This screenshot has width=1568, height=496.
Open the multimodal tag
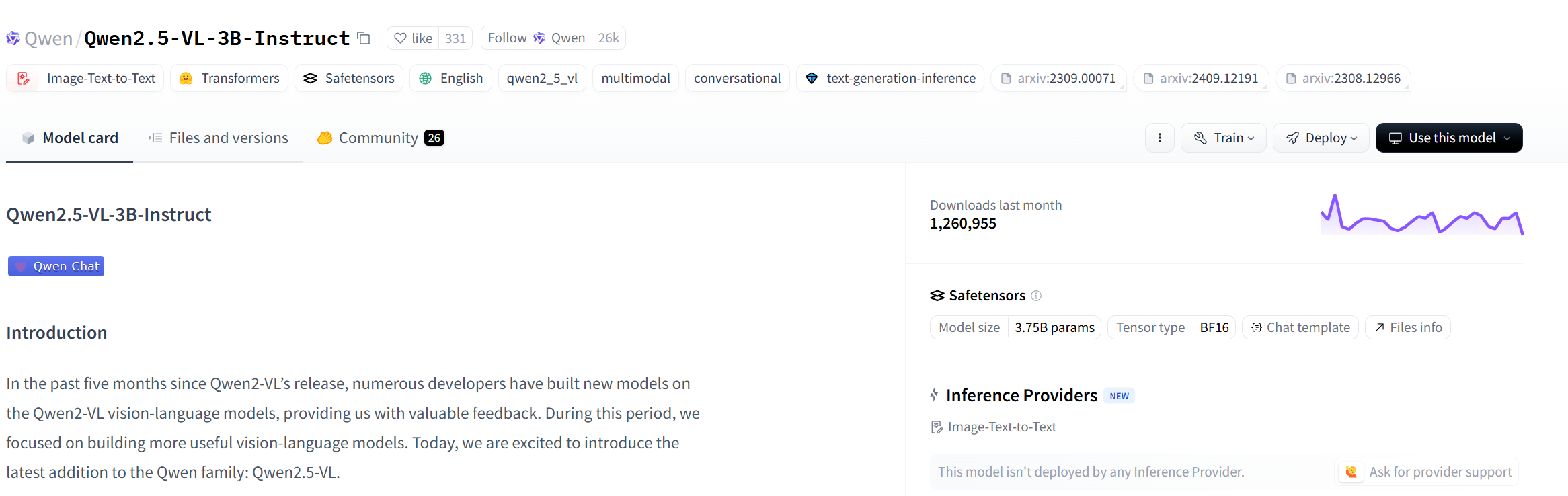point(635,78)
